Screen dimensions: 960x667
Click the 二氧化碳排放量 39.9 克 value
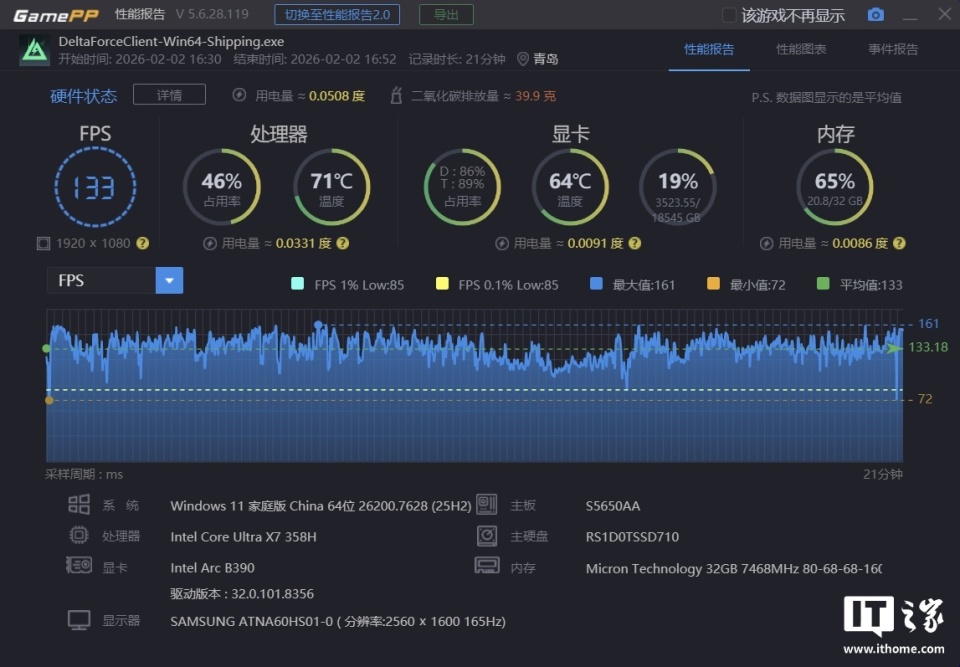coord(535,96)
